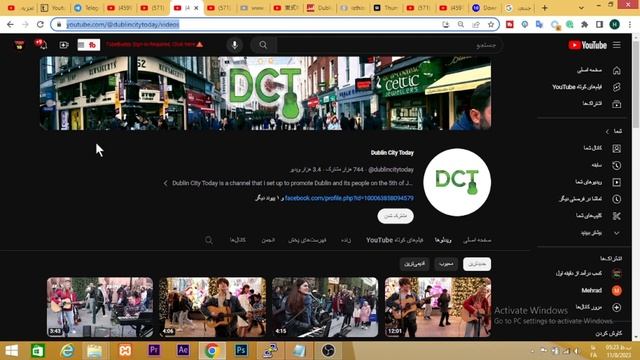
Task: Open the first subscribed channel above Mehrad
Action: (588, 273)
